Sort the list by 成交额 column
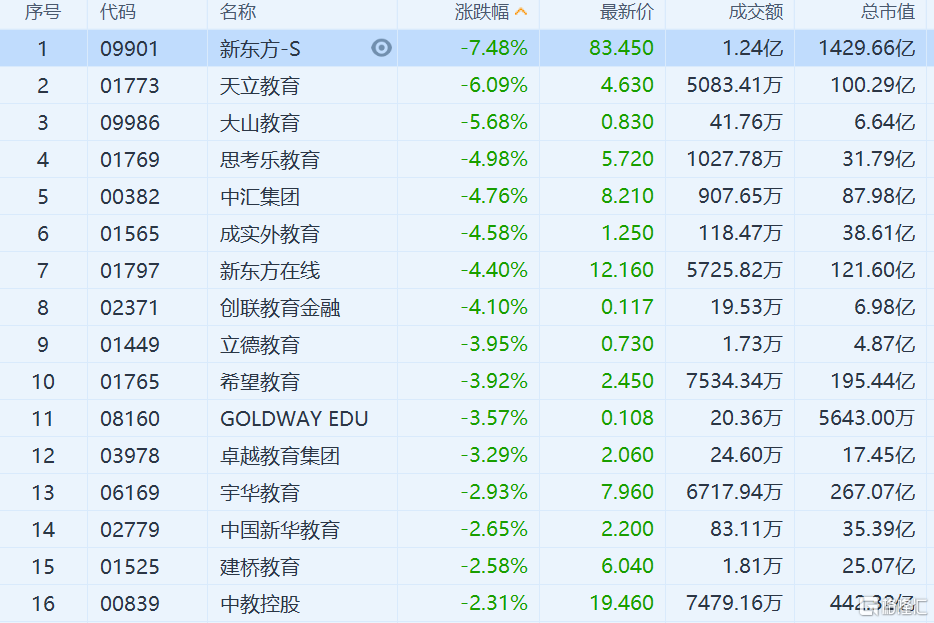The image size is (934, 623). click(x=755, y=12)
